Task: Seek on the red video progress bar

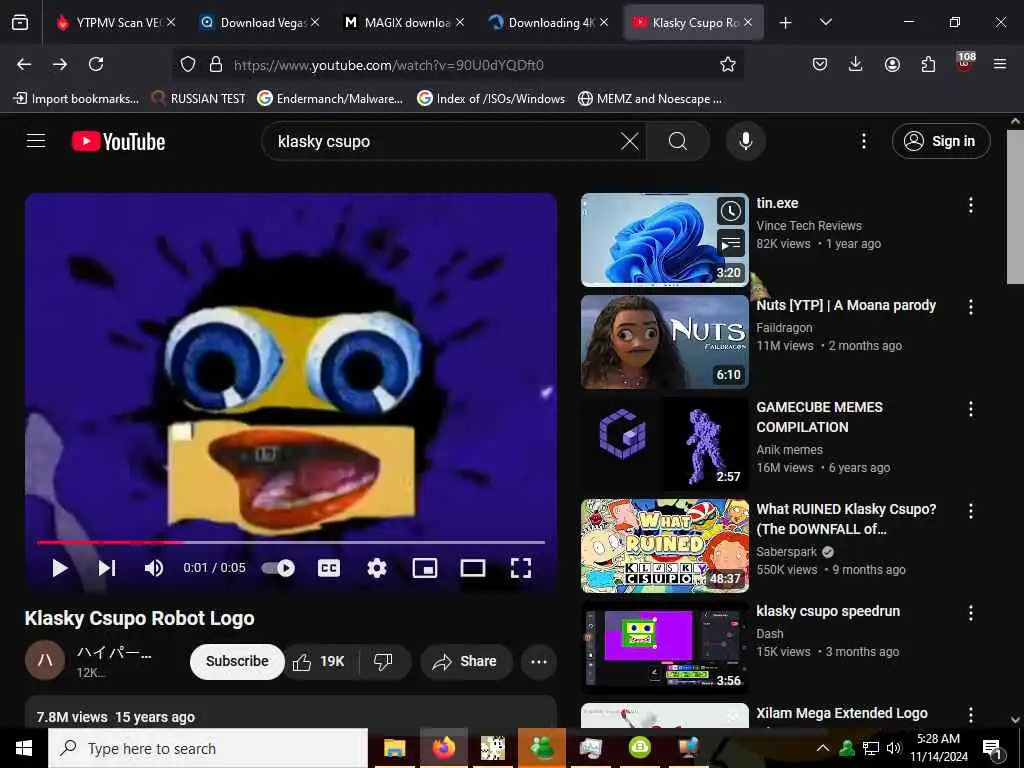Action: [x=291, y=542]
